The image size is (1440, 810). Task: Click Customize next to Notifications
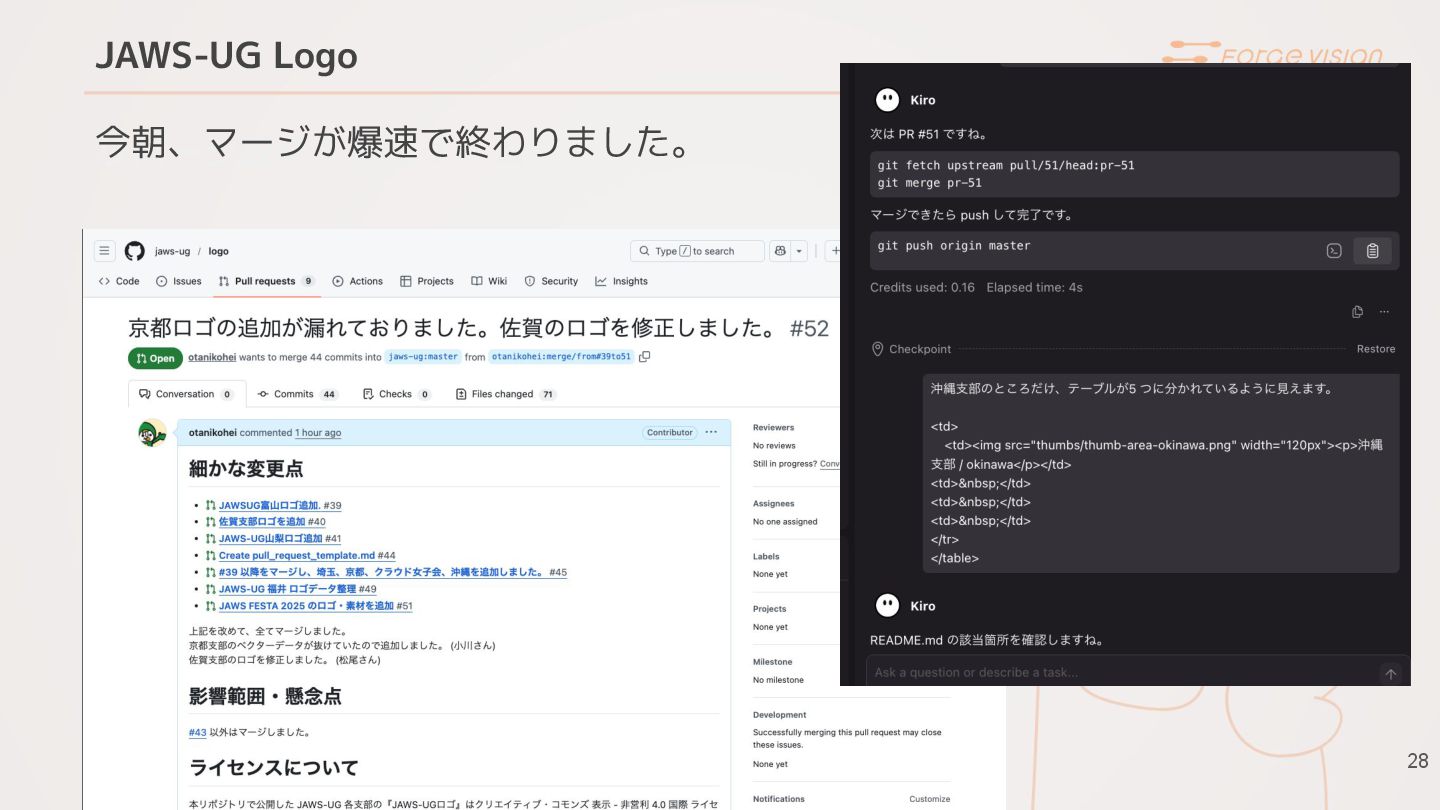click(x=929, y=799)
